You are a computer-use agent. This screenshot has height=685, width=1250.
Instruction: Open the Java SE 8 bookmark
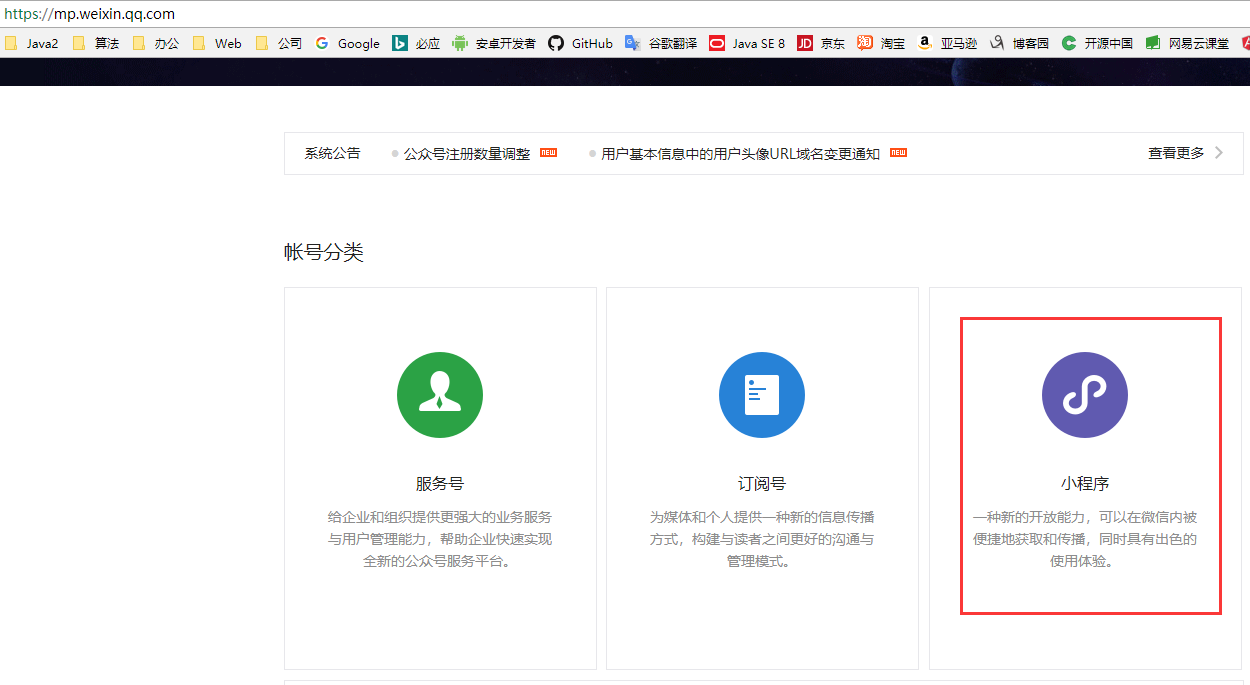[x=747, y=43]
